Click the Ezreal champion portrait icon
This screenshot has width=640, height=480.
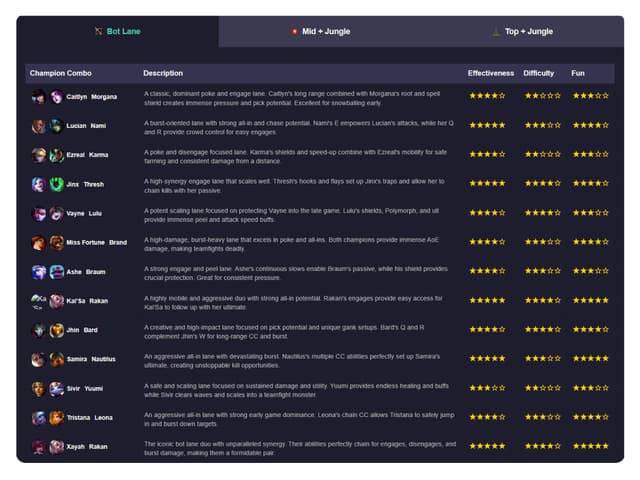click(x=39, y=155)
